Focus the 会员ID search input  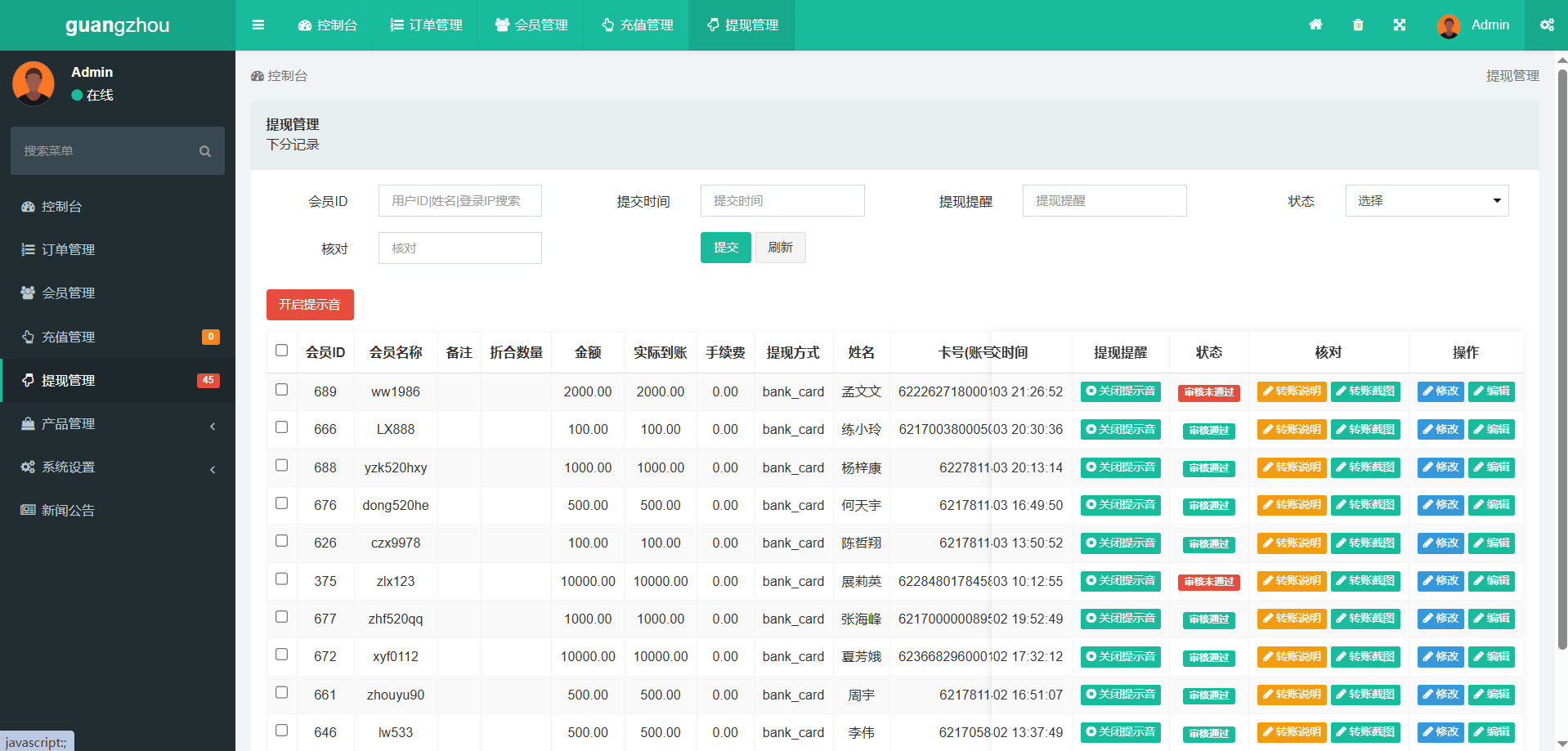click(x=460, y=200)
